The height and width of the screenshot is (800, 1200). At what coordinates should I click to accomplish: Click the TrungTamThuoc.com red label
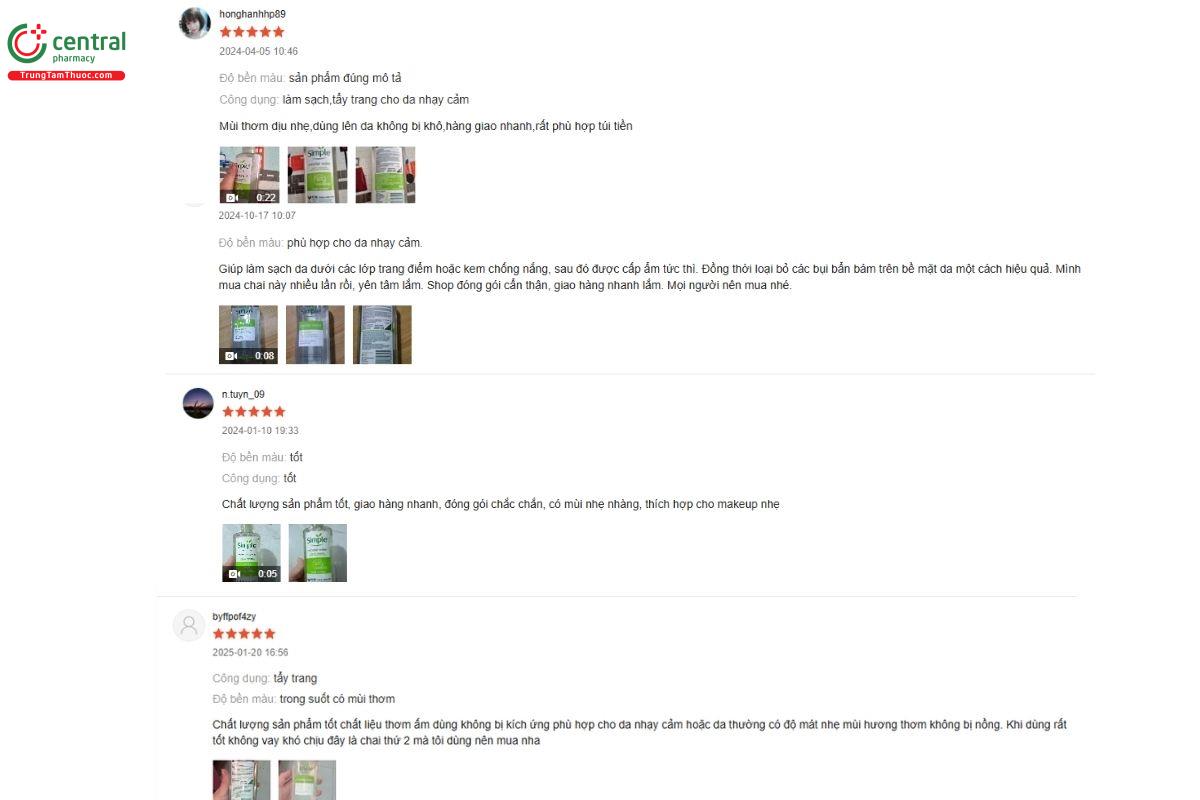[66, 76]
